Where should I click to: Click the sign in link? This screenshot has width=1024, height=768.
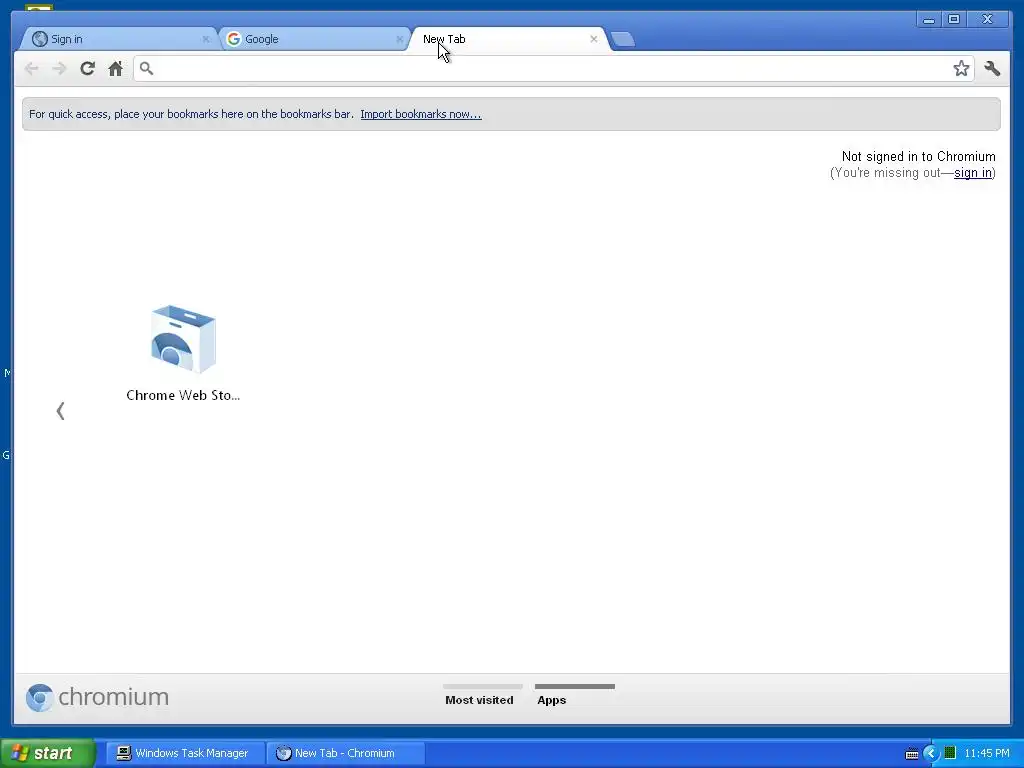972,173
